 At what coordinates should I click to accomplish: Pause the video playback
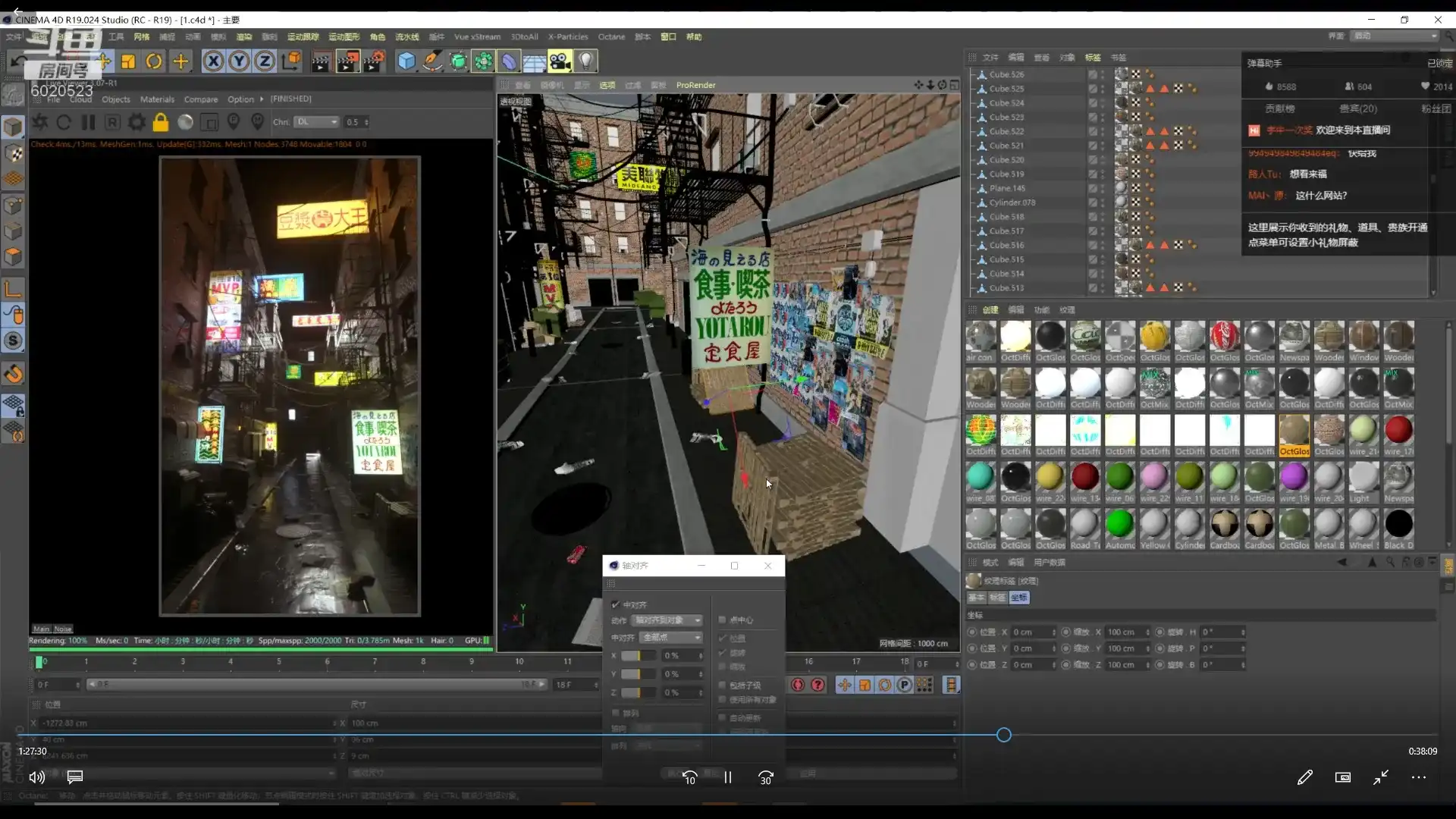[x=728, y=777]
